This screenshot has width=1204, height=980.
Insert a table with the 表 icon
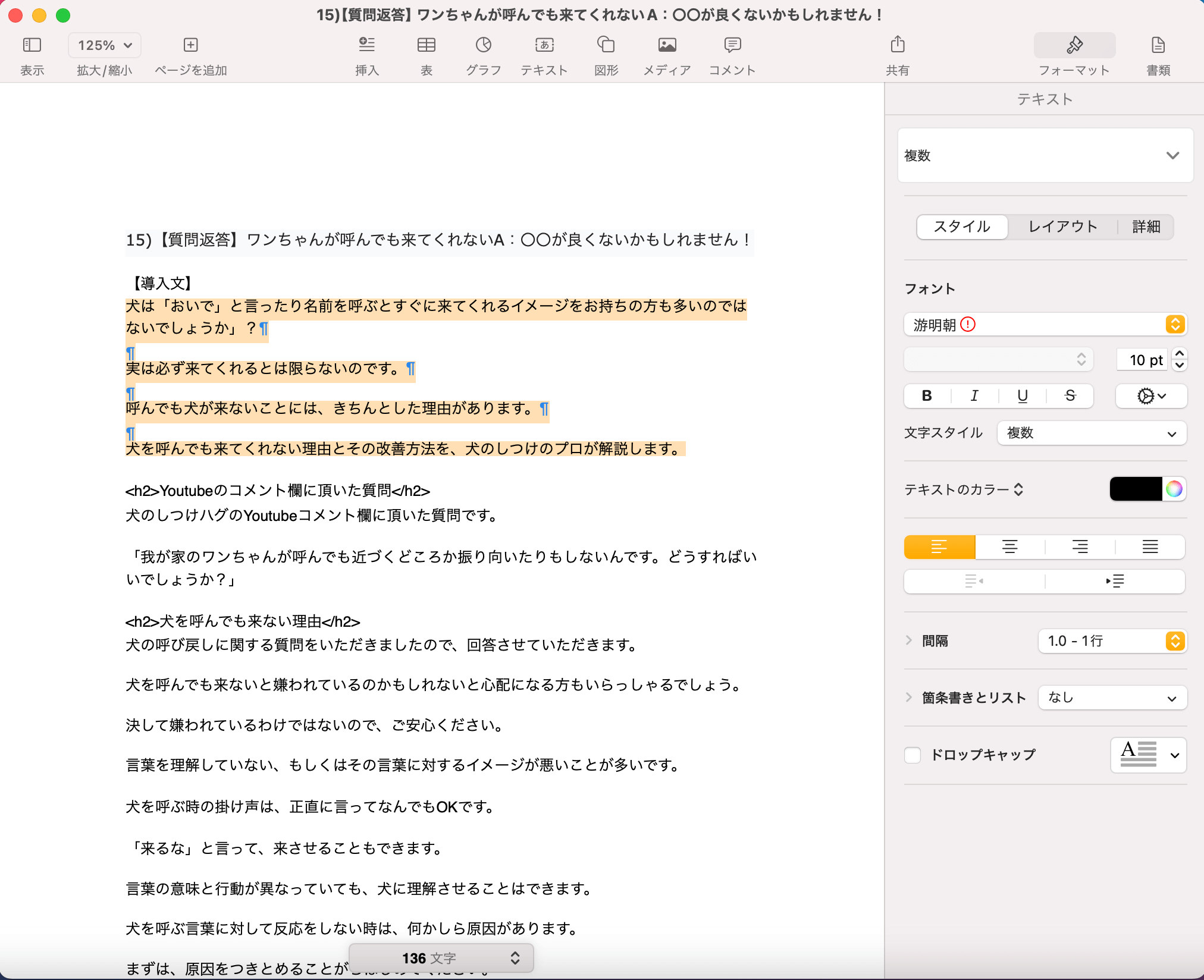click(426, 45)
